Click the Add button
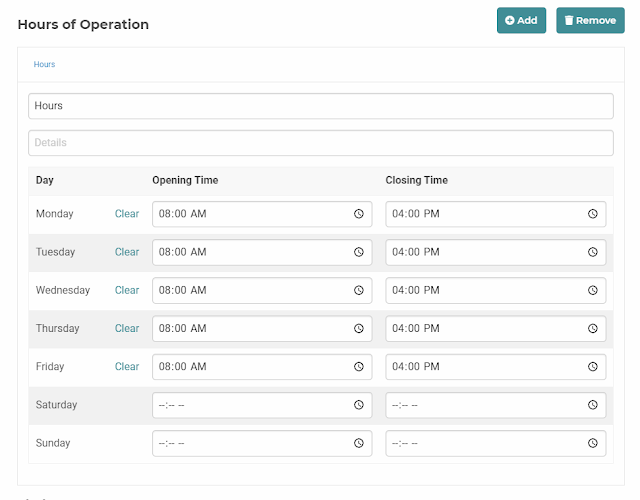 pos(521,20)
